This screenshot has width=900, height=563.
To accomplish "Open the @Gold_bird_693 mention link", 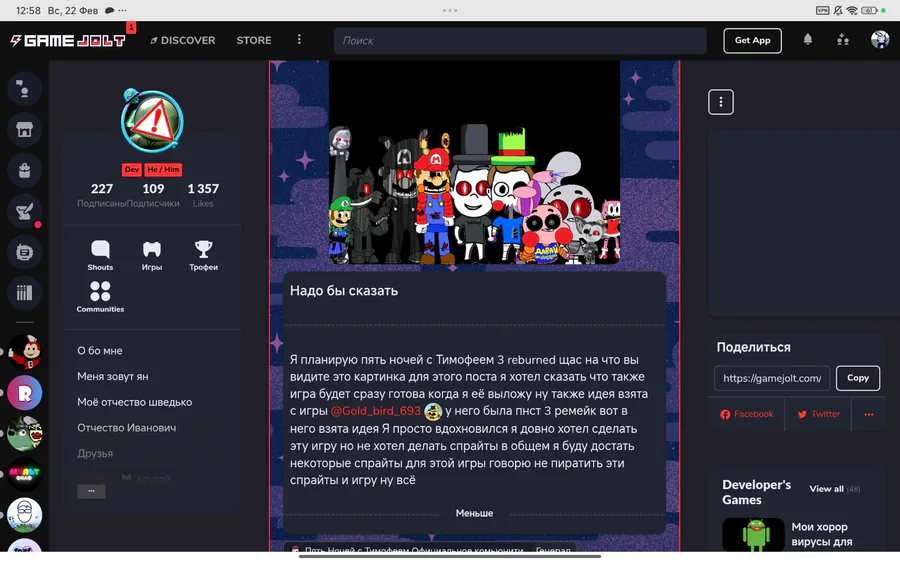I will tap(375, 411).
